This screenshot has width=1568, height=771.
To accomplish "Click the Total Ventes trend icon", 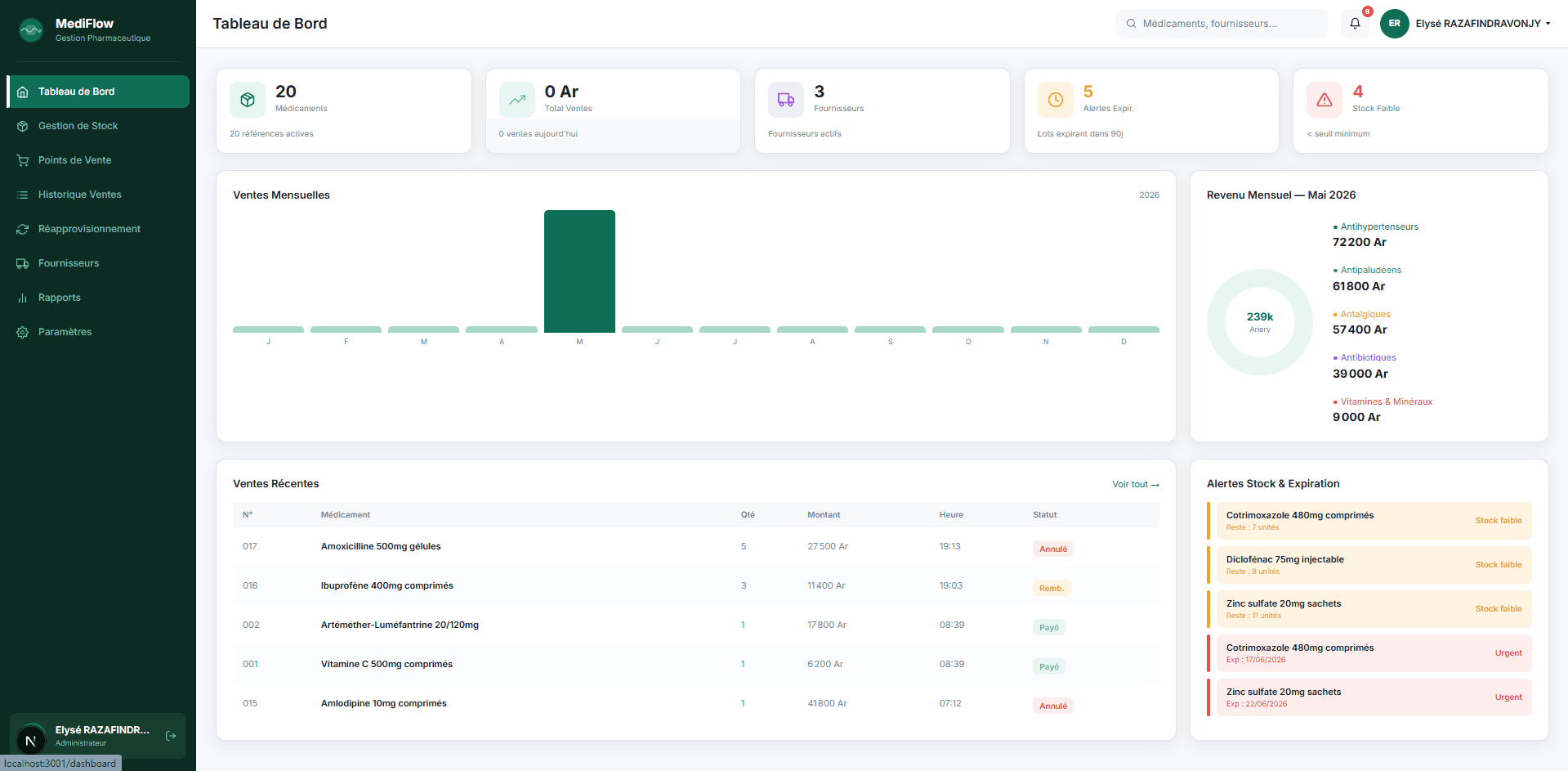I will tap(517, 100).
